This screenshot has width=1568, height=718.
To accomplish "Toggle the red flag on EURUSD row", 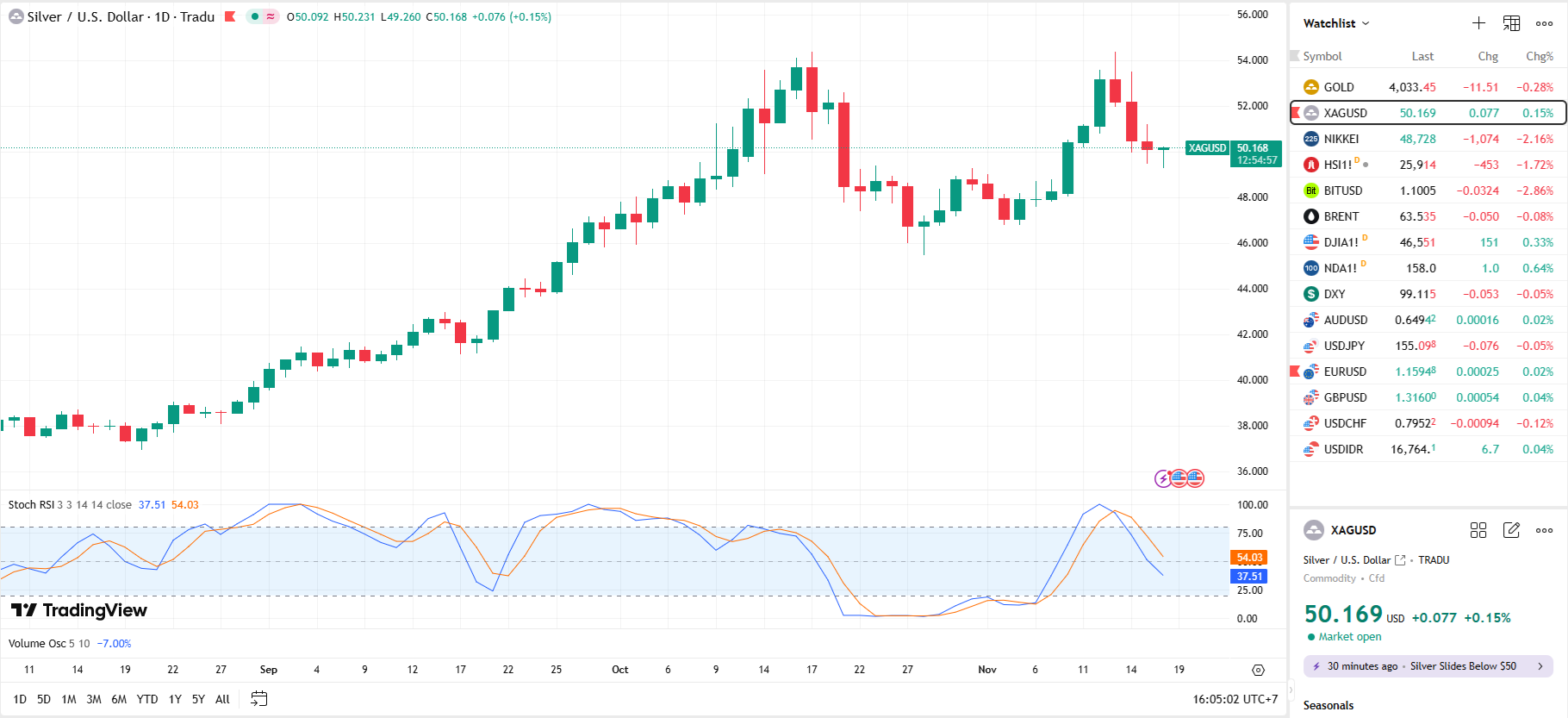I will [1295, 371].
